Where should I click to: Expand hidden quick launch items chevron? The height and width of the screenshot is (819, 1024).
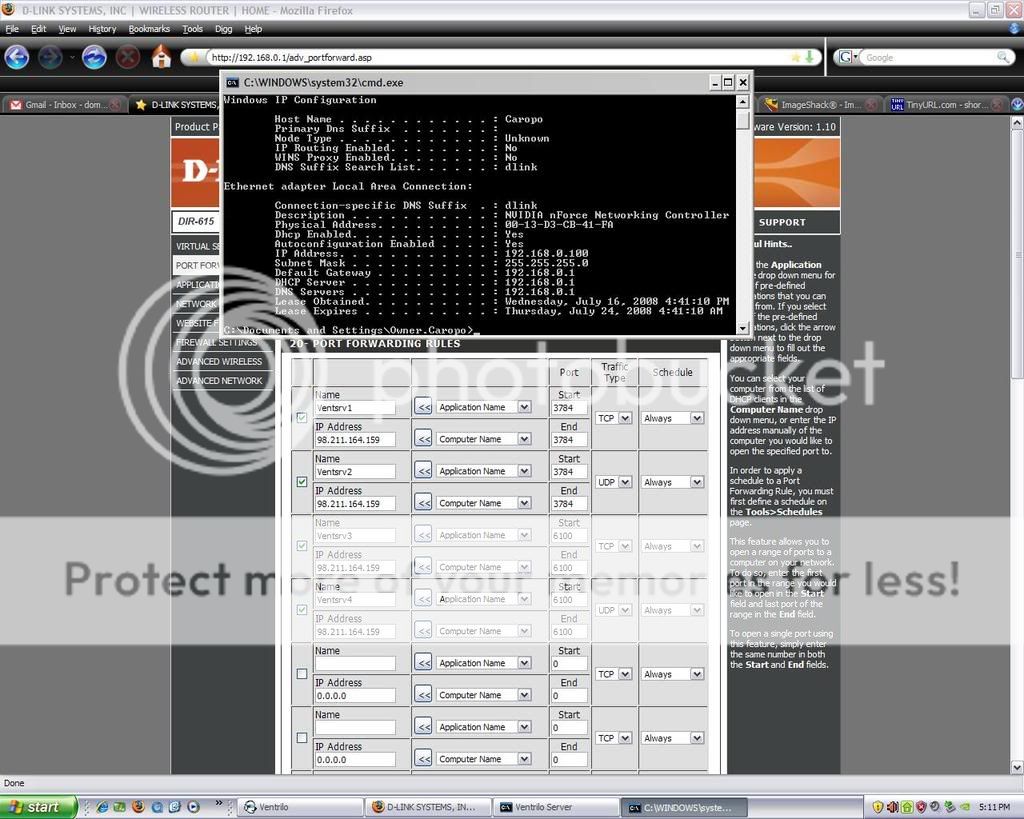(218, 803)
